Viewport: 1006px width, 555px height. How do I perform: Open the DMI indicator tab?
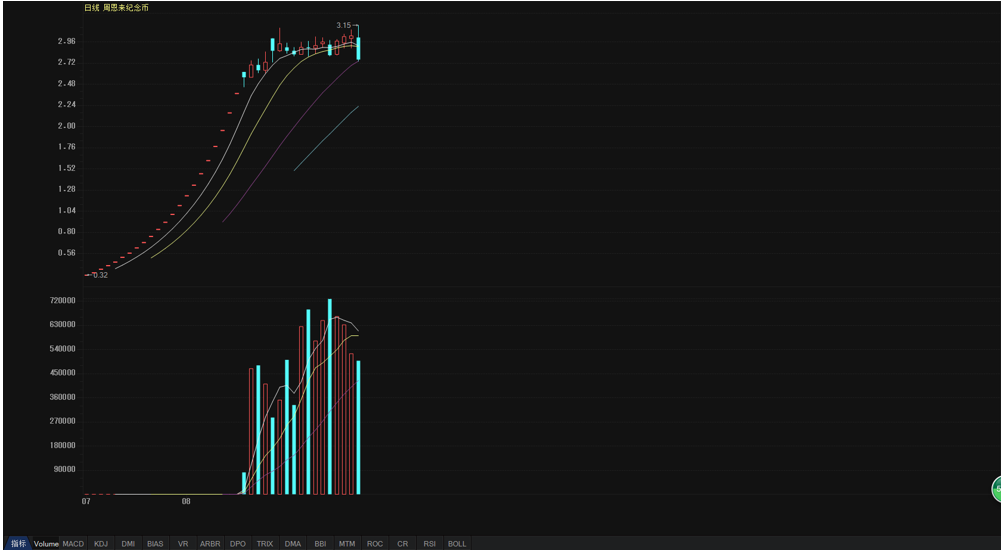pos(128,544)
